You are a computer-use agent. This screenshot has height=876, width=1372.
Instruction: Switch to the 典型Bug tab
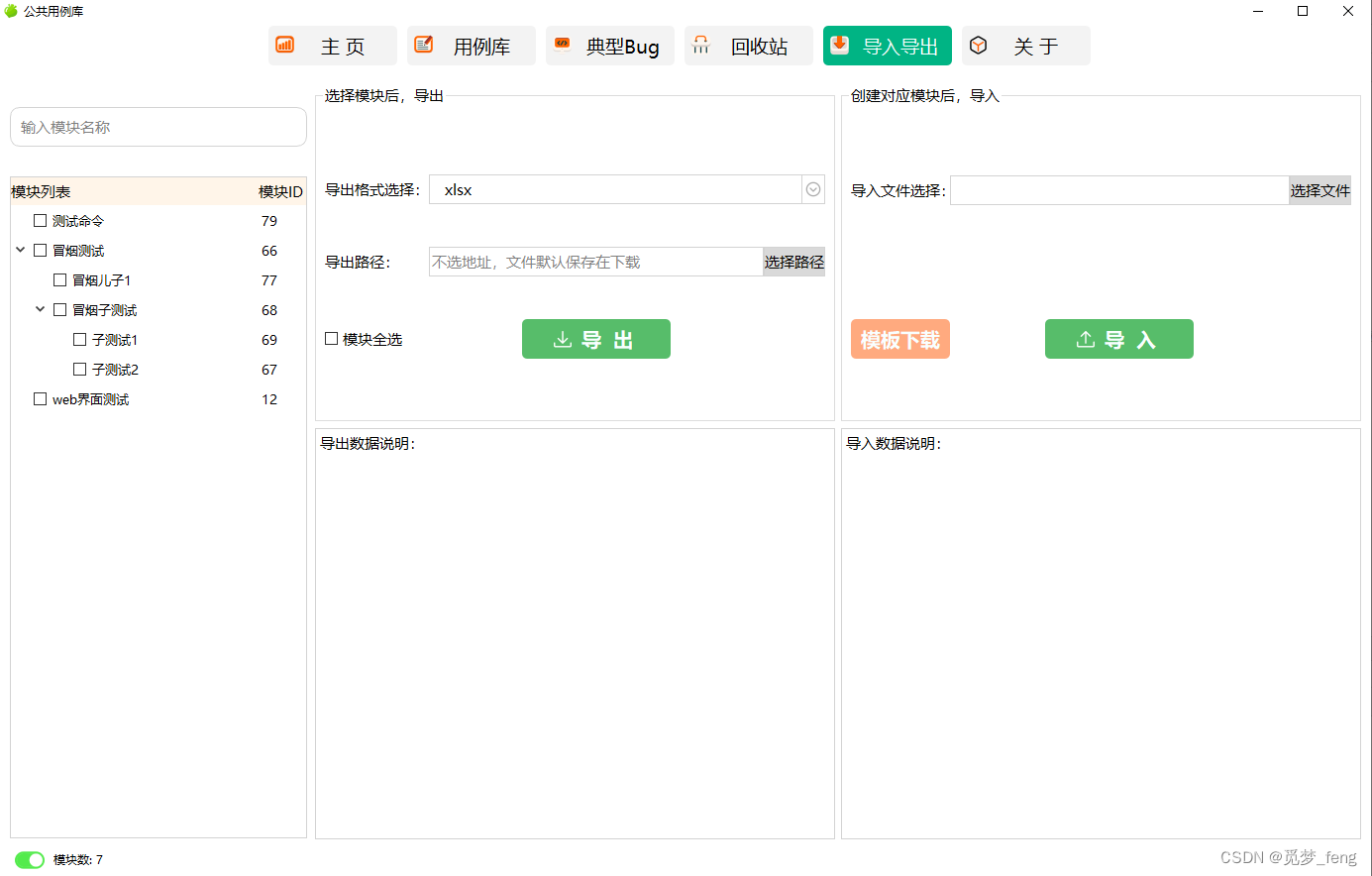[x=610, y=46]
